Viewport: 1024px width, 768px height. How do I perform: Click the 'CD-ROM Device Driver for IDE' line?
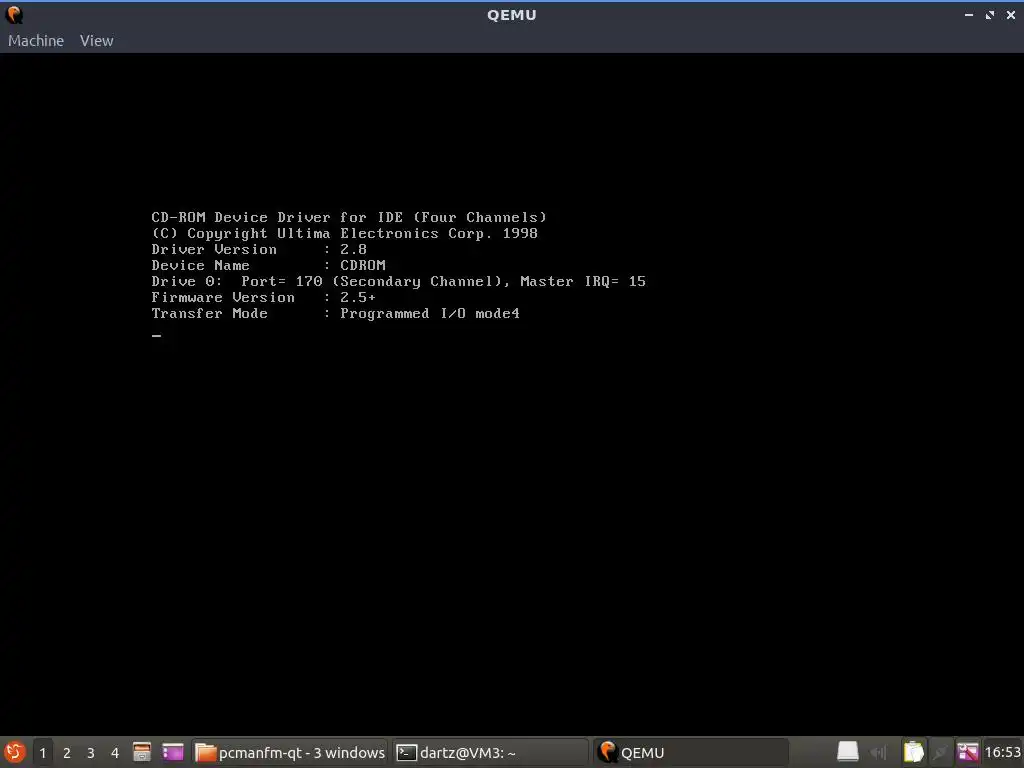coord(349,217)
